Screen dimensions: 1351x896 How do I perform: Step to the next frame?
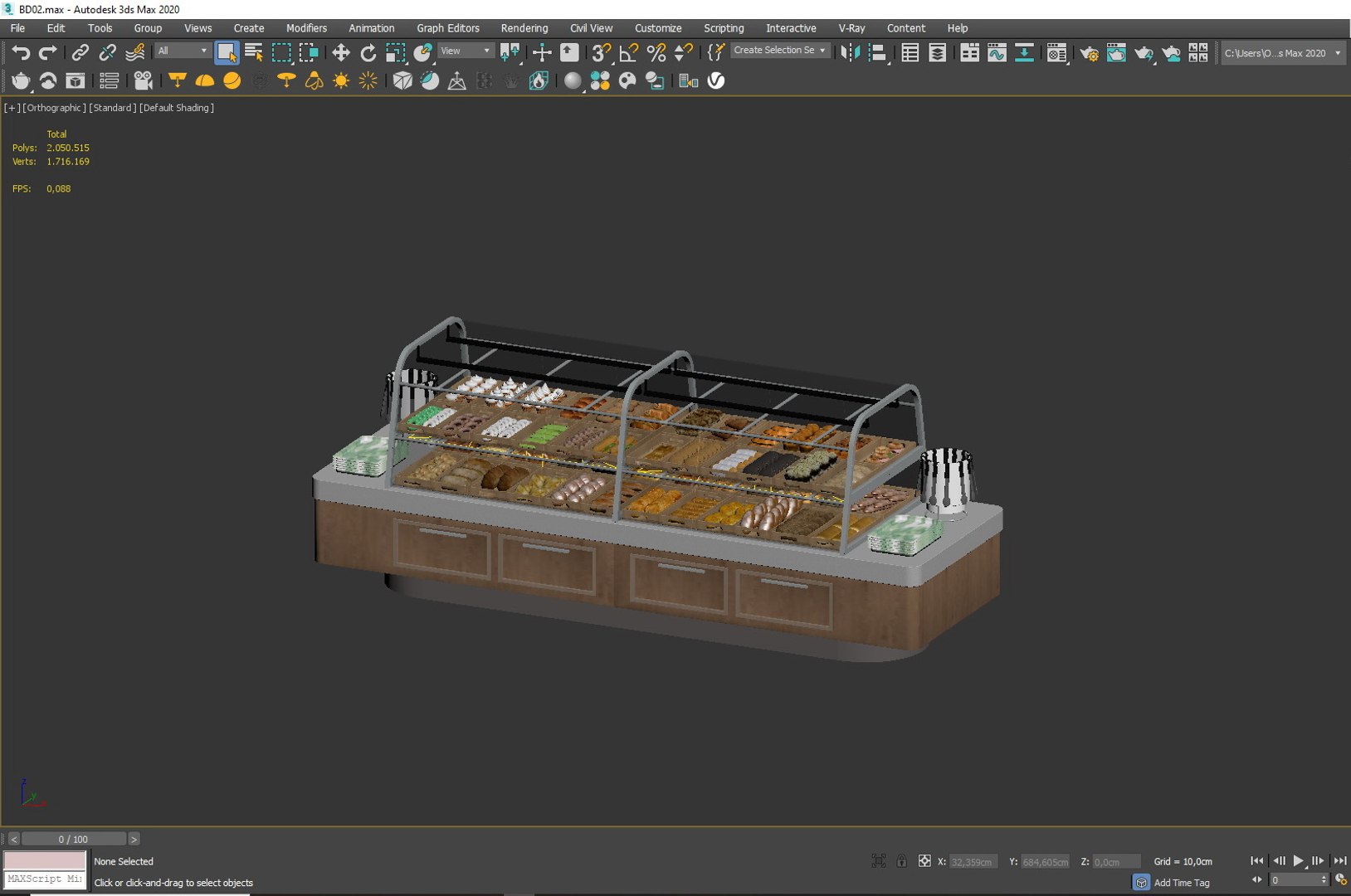(1319, 861)
